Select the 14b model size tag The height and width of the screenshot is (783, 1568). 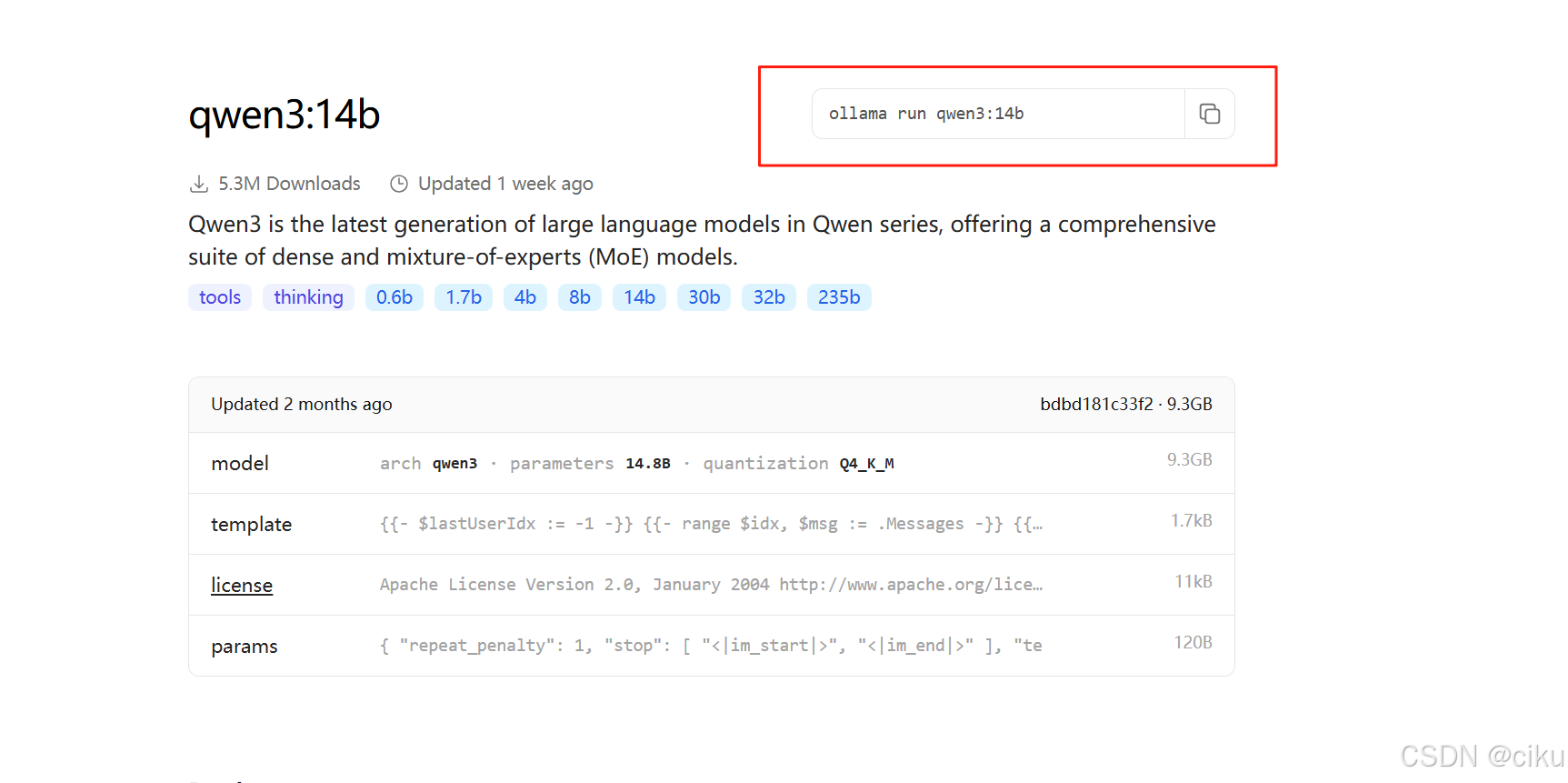click(x=639, y=297)
